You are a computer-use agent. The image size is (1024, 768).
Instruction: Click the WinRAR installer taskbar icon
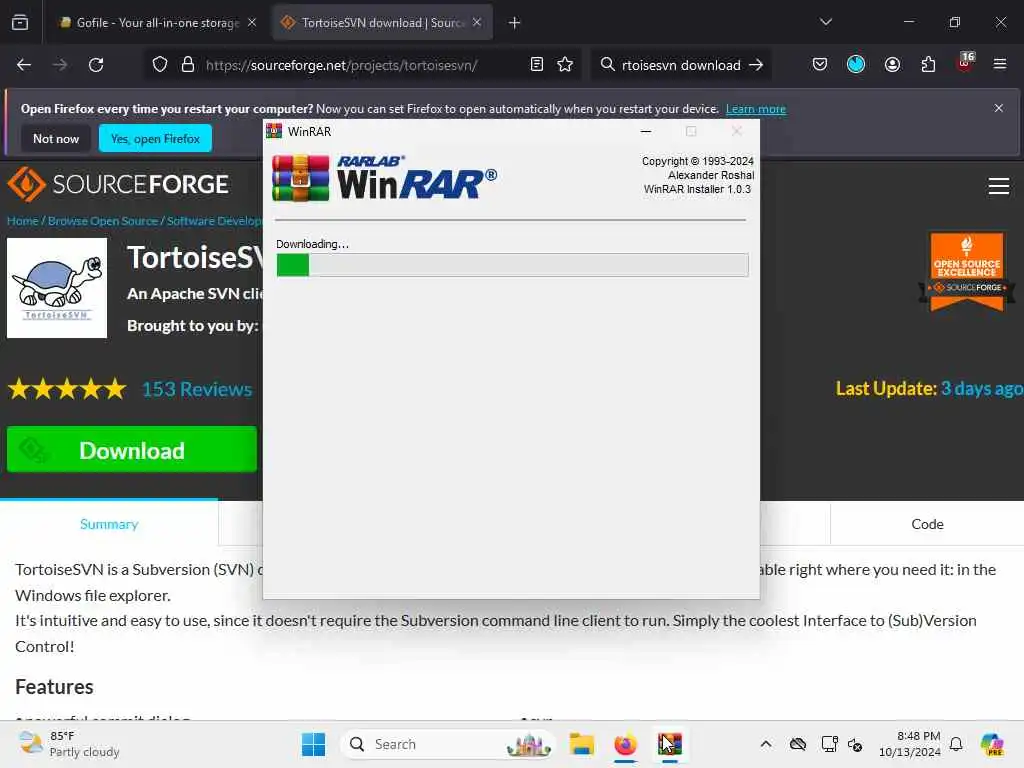coord(669,744)
